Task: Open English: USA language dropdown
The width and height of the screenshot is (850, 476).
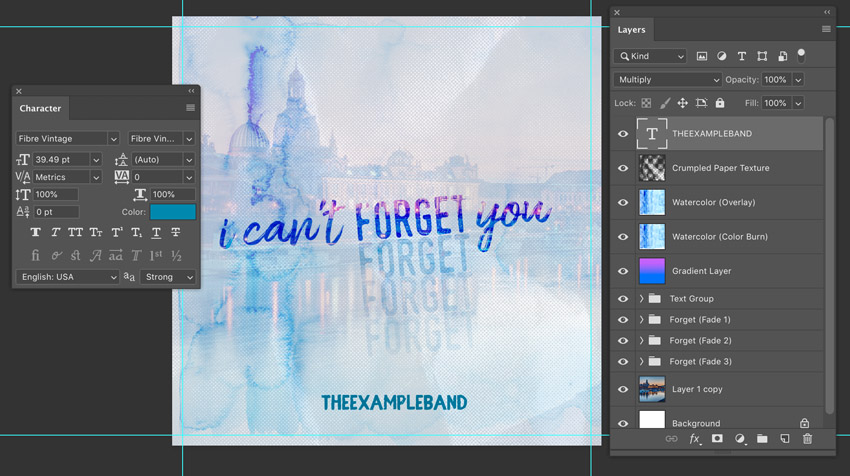Action: pyautogui.click(x=67, y=277)
